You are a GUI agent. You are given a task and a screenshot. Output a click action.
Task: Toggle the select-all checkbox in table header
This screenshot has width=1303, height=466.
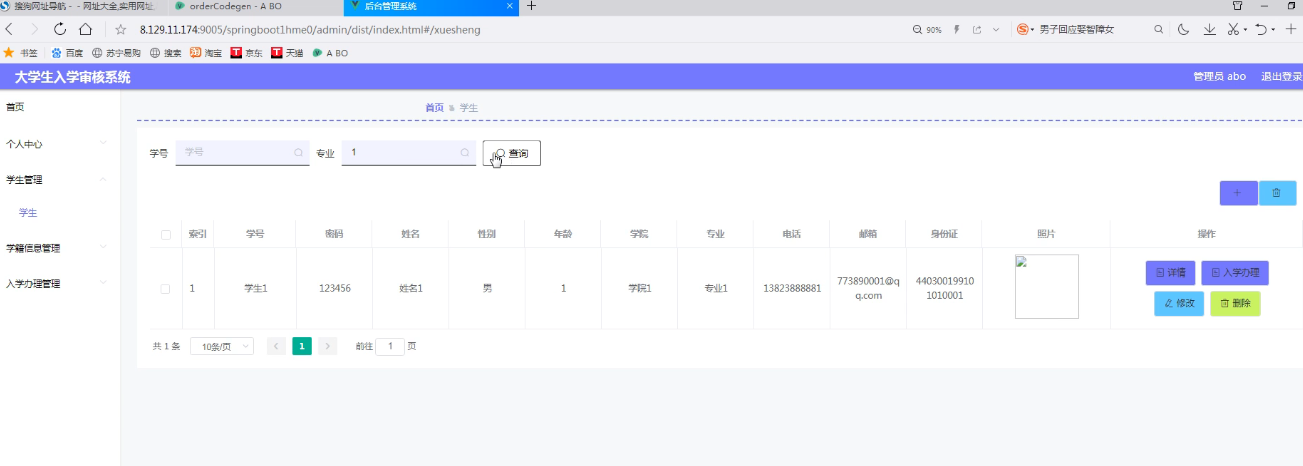click(166, 235)
